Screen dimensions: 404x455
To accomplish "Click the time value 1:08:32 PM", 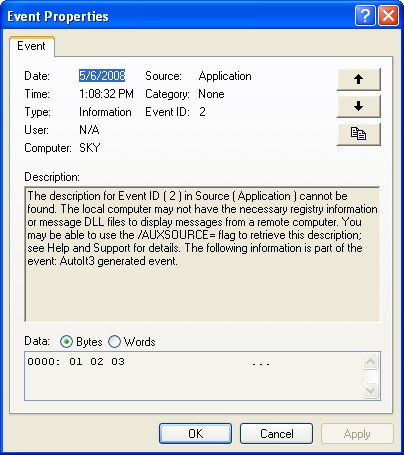I will click(106, 94).
